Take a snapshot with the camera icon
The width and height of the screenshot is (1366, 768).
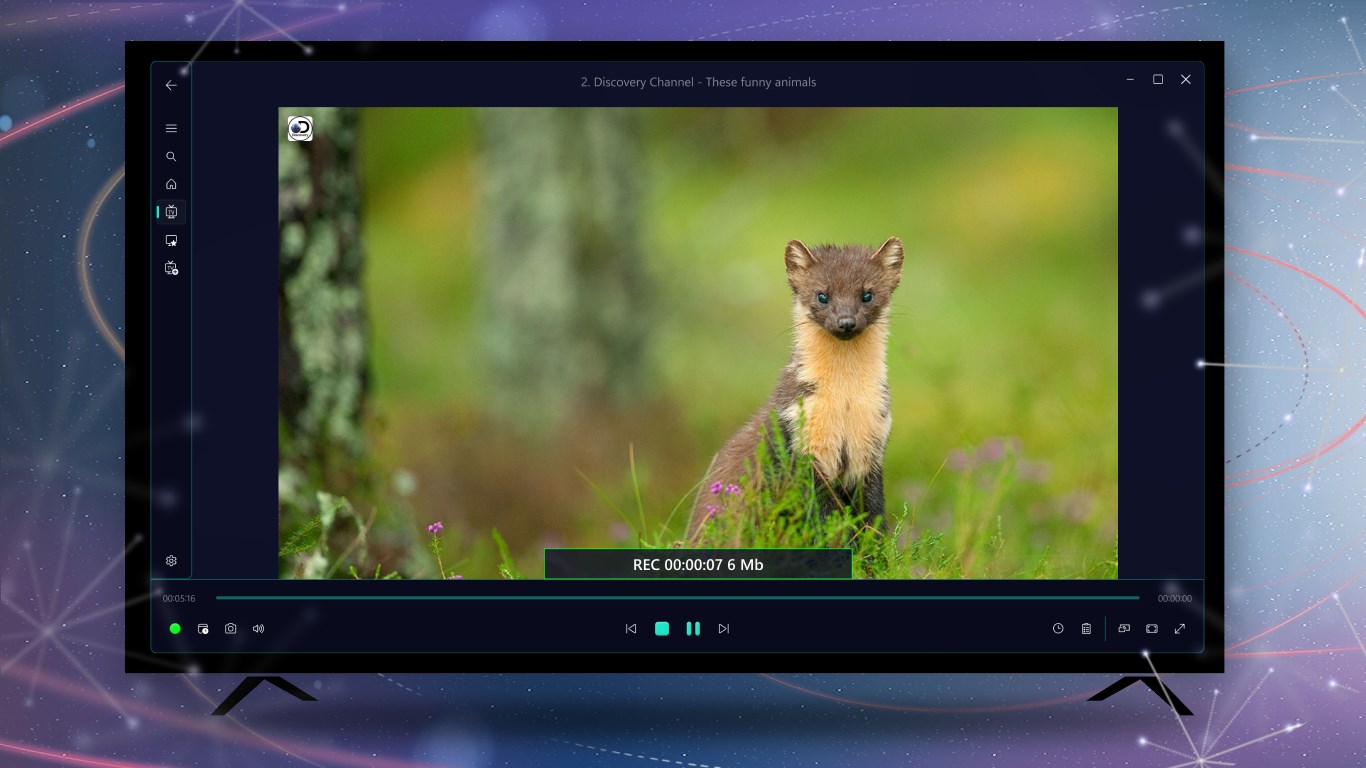click(x=231, y=629)
